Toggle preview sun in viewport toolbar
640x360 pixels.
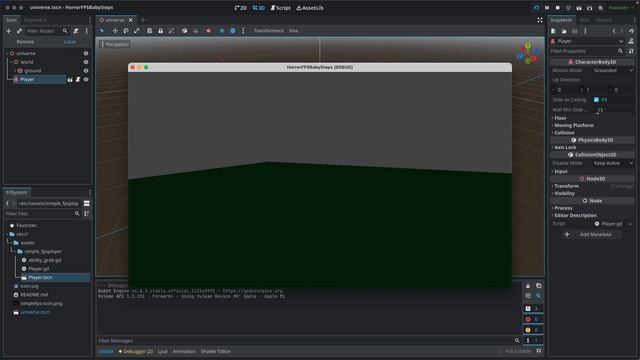point(222,31)
